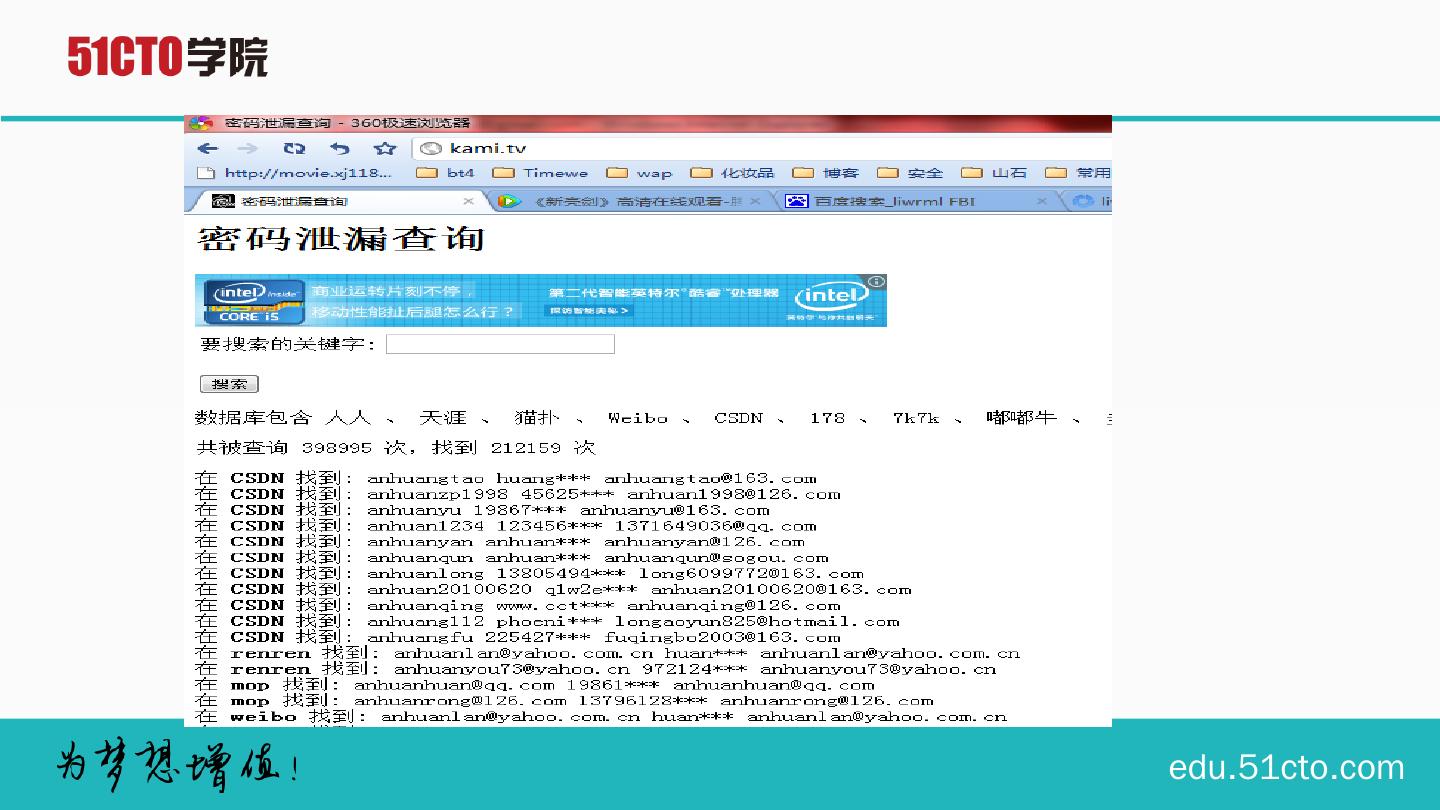
Task: Click the edu.51cto.com text in footer
Action: point(1286,768)
